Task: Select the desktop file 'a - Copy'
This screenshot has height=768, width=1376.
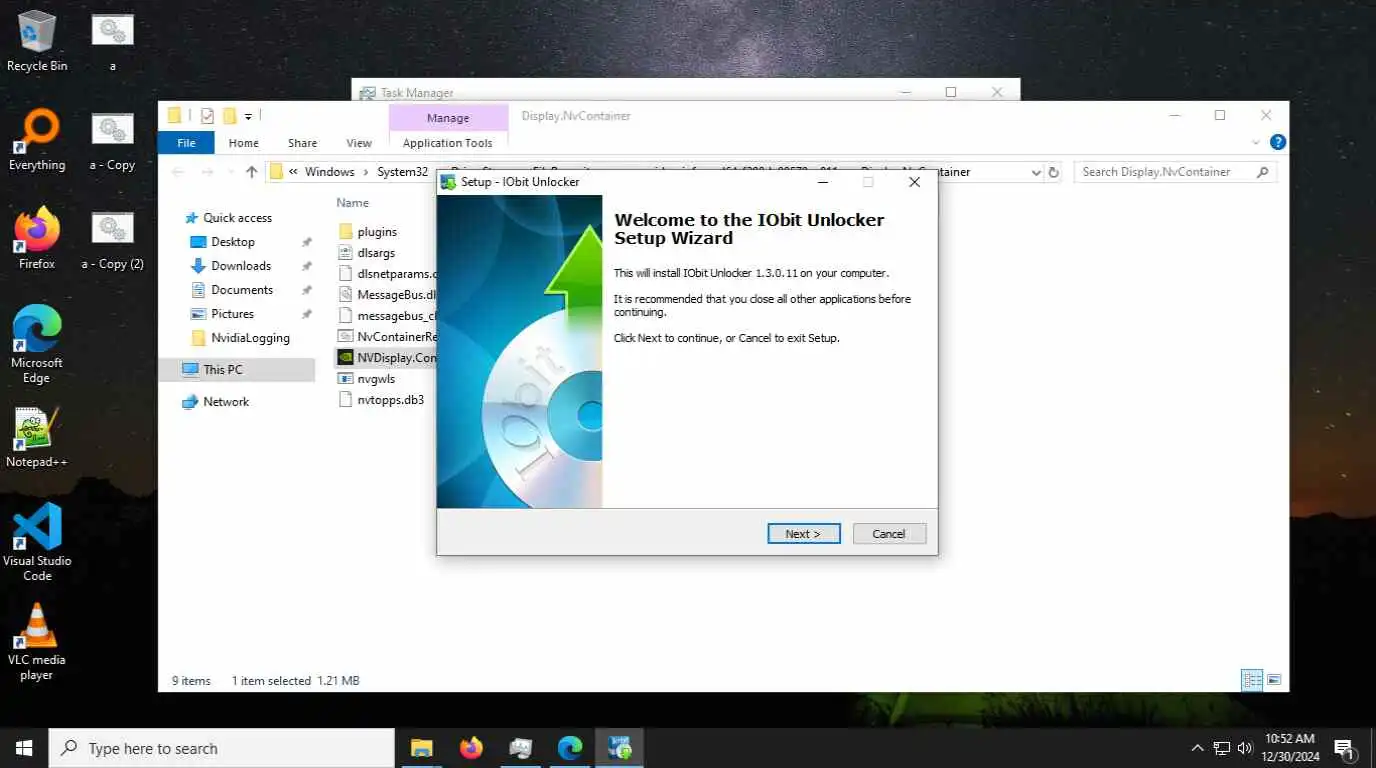Action: (112, 140)
